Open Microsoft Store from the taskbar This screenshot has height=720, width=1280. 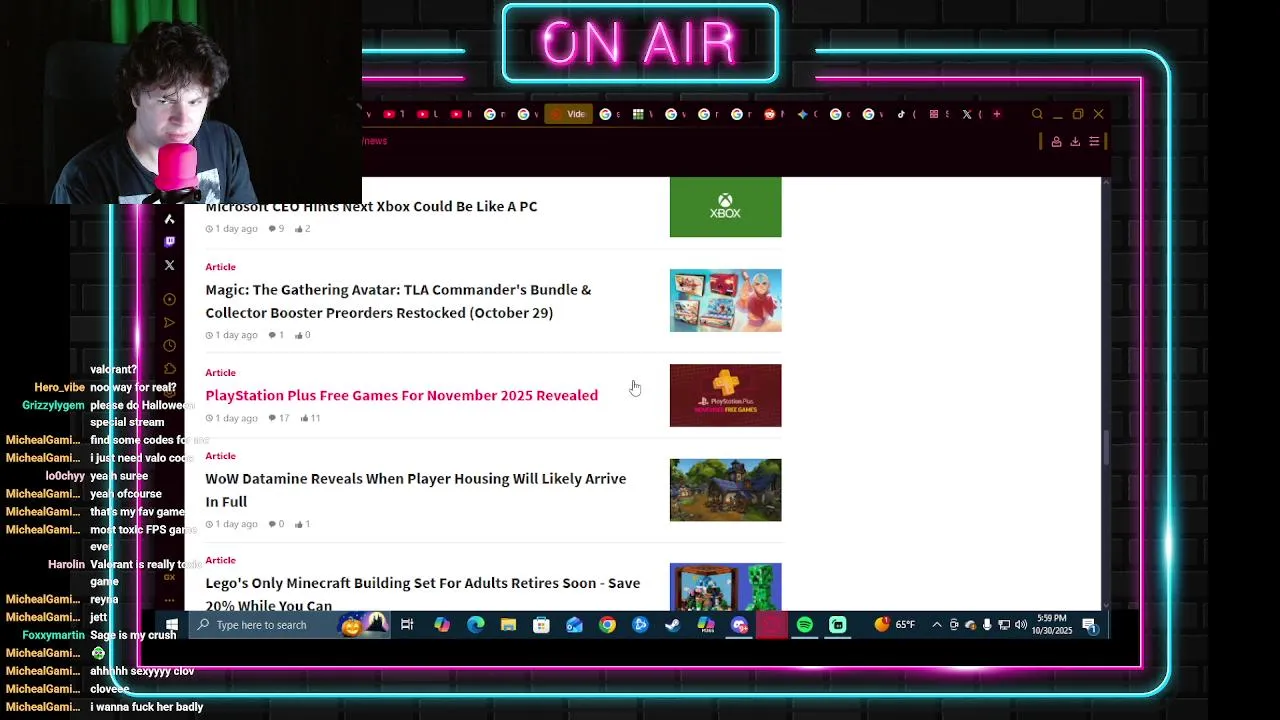coord(541,625)
